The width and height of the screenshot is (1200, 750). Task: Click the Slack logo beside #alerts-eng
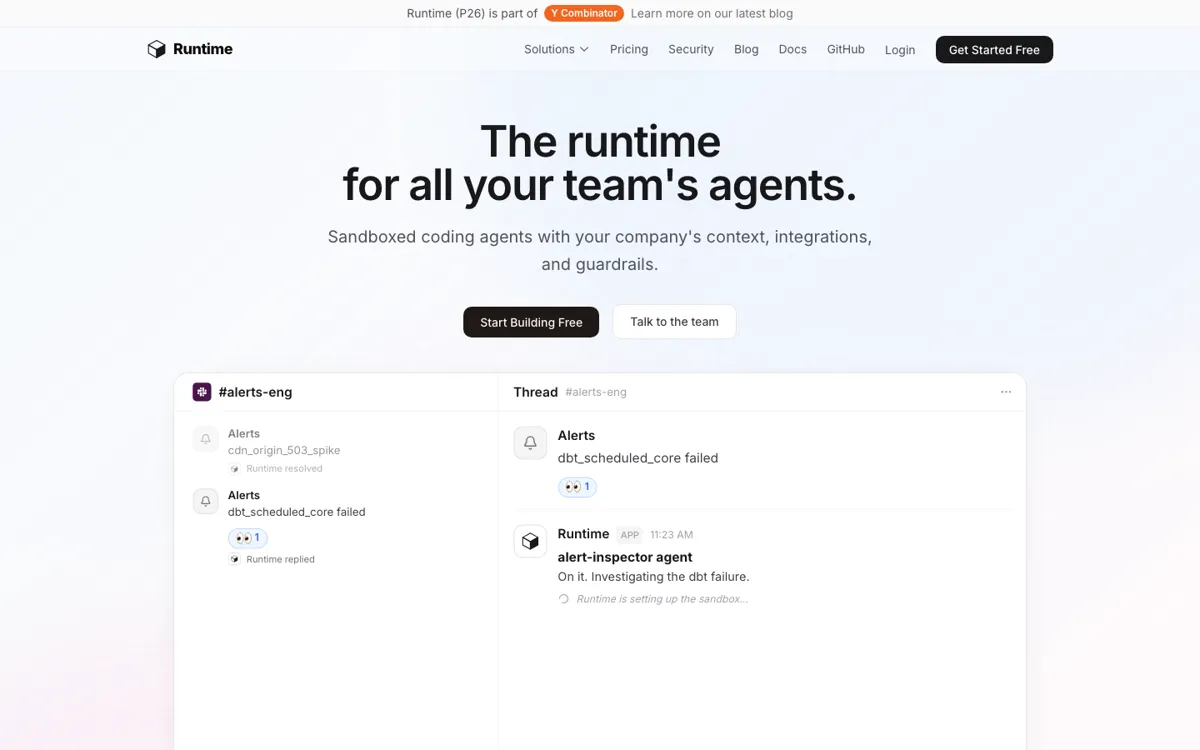click(x=202, y=392)
